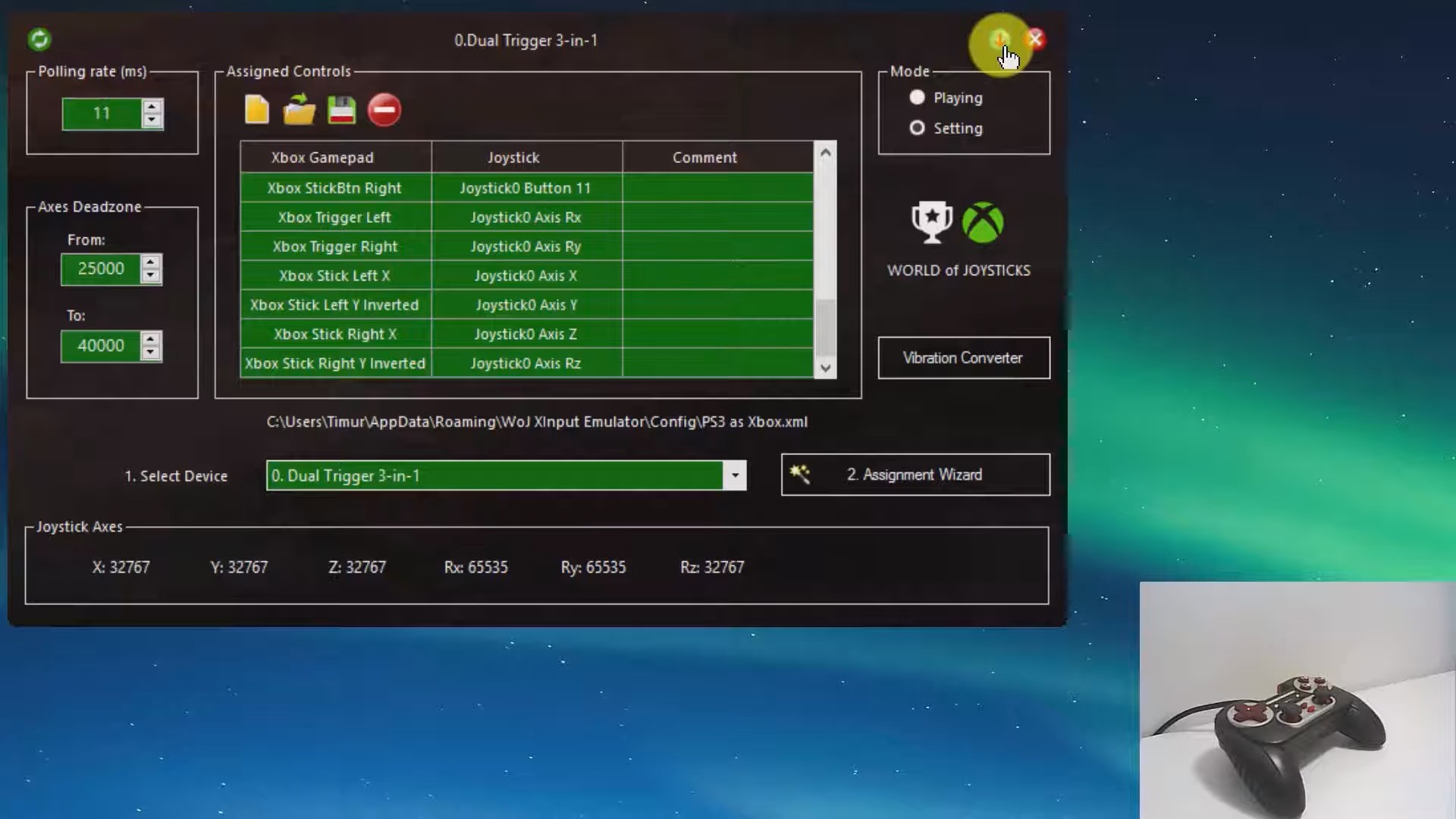The image size is (1456, 819).
Task: Decrease the deadzone From value with the spinner
Action: (x=151, y=276)
